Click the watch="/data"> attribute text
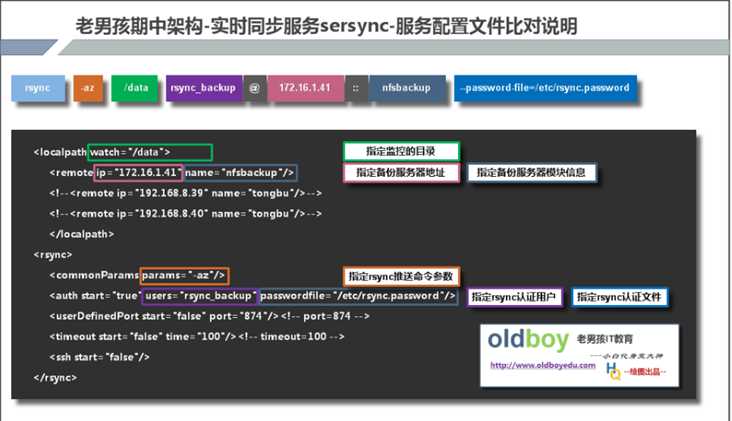Viewport: 732px width, 421px height. pos(130,152)
